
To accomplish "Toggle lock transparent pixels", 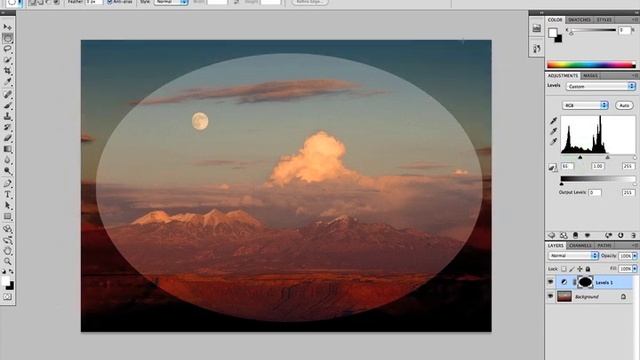I will [564, 269].
